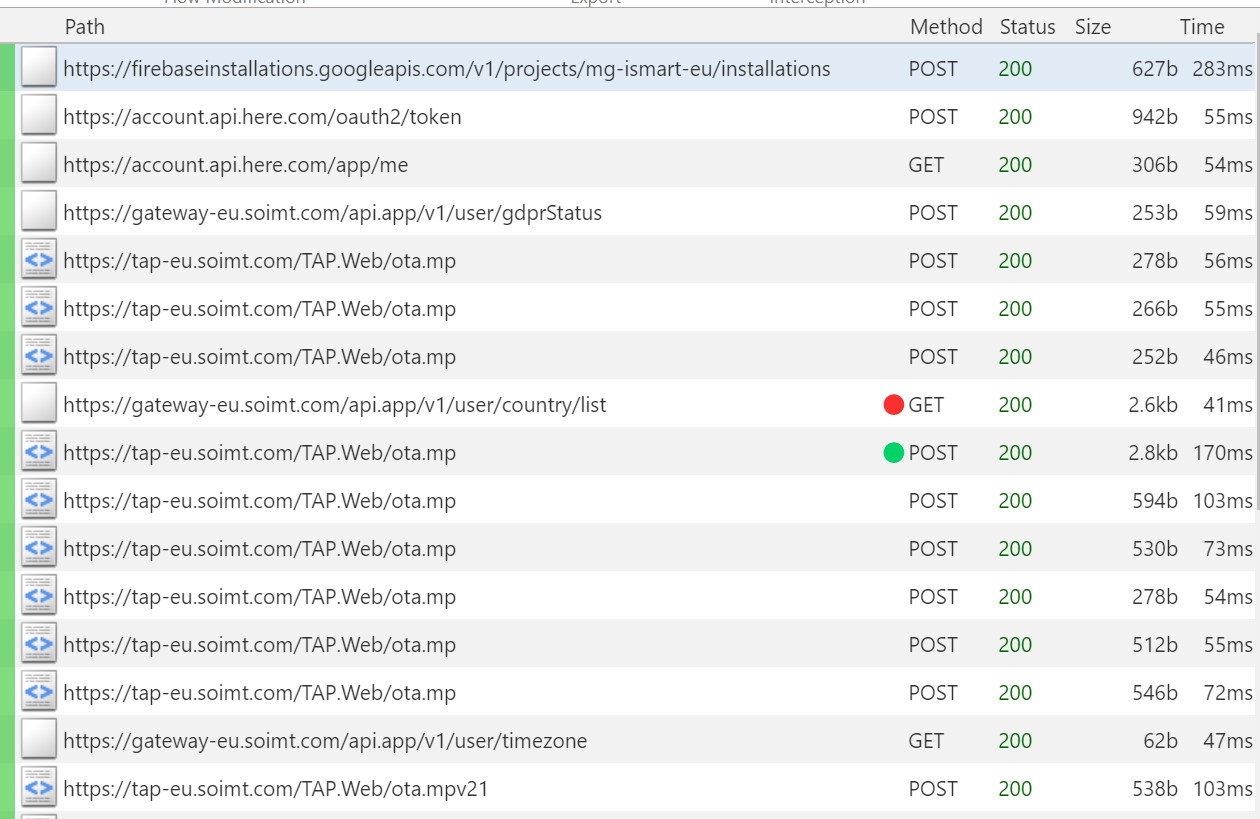
Task: Click the GET method of the app/me row
Action: [926, 165]
